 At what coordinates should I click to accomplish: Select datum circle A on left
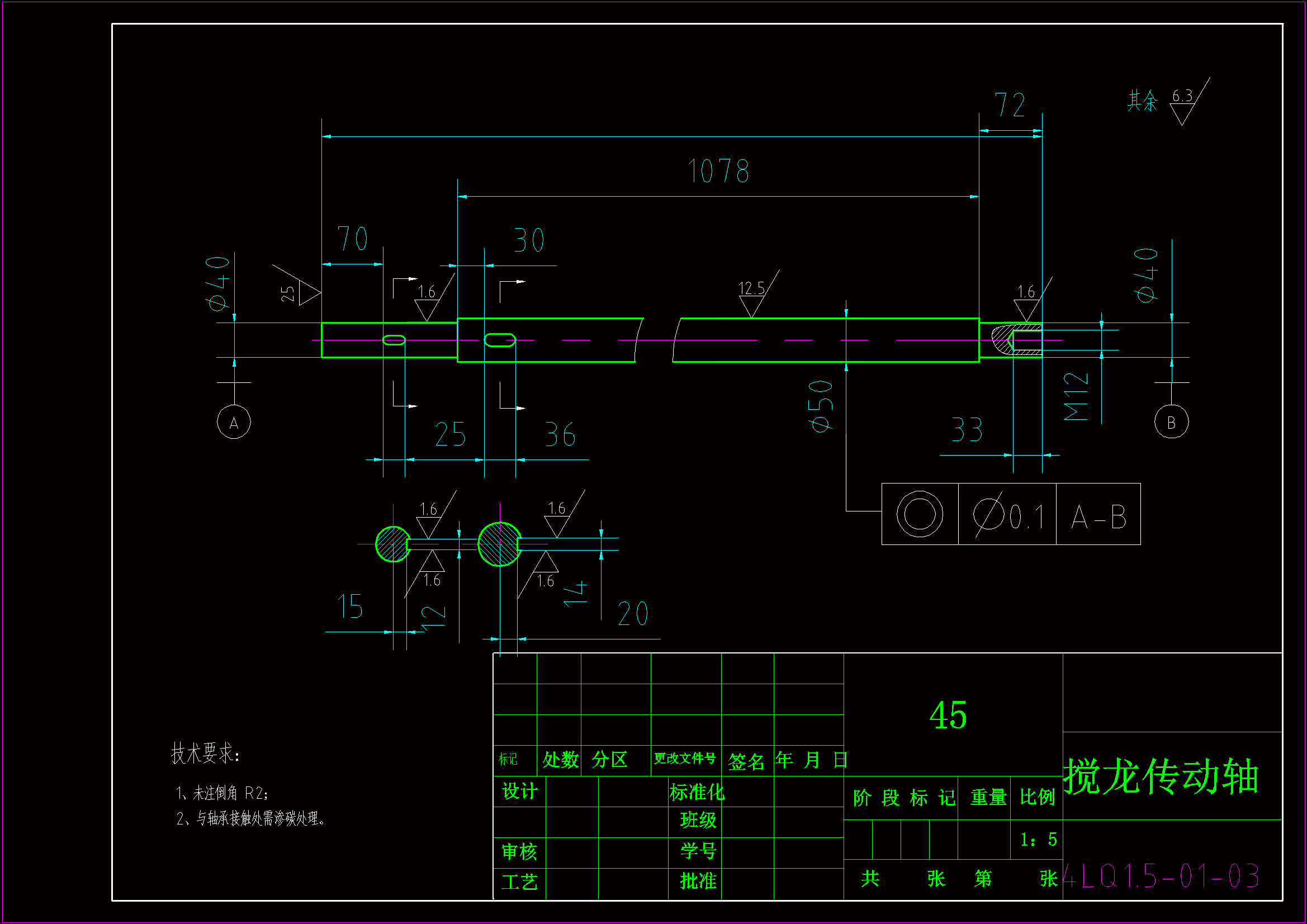click(234, 423)
